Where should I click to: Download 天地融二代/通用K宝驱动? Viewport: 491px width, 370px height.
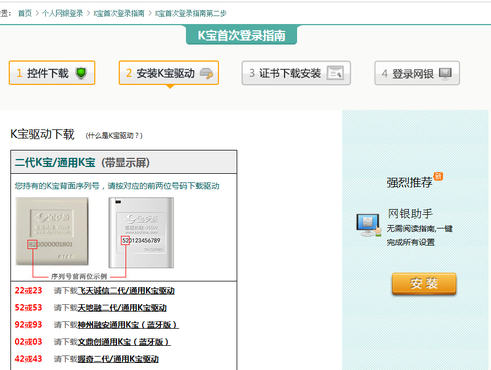point(122,308)
